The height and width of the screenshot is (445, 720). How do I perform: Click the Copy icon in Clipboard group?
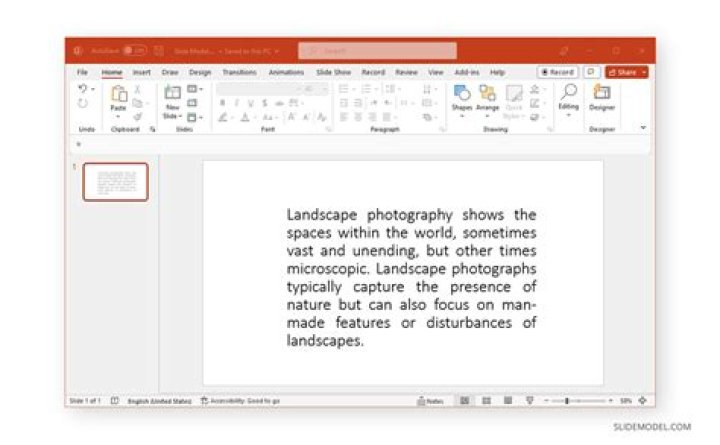[137, 103]
